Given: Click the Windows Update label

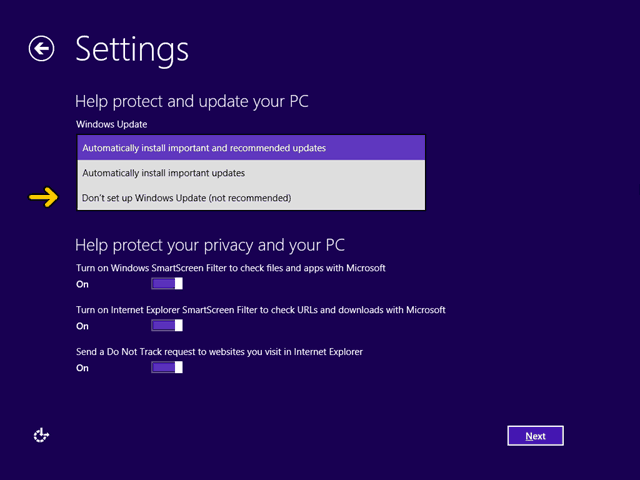Looking at the screenshot, I should (x=111, y=124).
